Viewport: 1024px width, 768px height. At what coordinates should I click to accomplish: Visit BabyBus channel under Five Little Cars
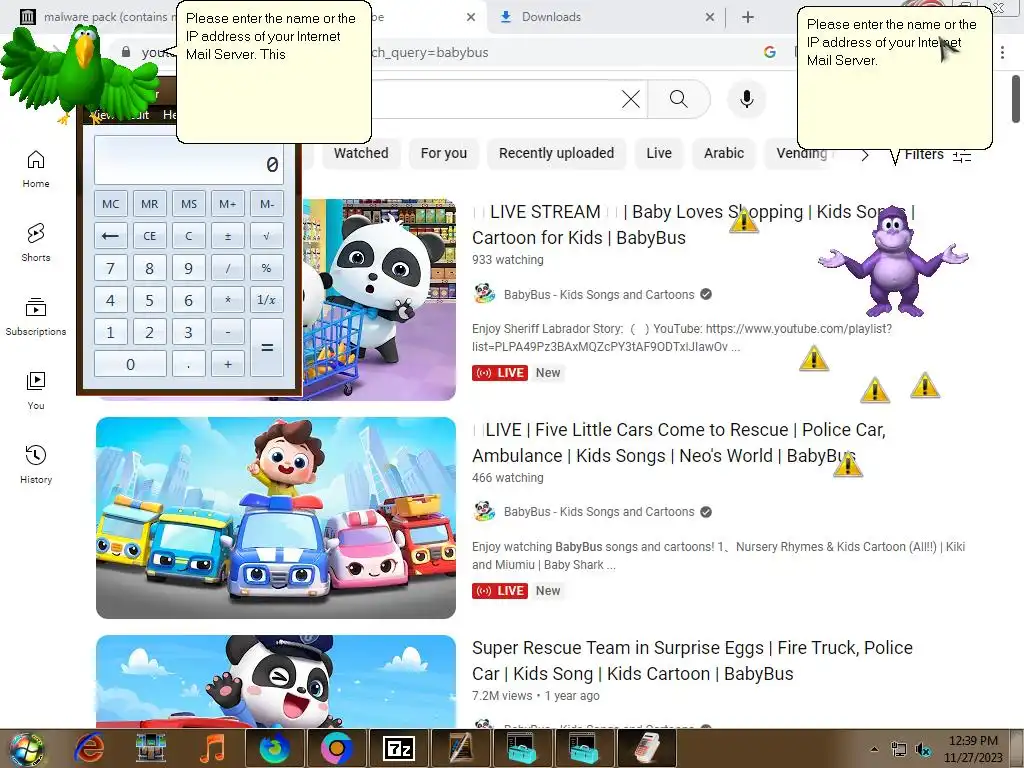pyautogui.click(x=599, y=512)
